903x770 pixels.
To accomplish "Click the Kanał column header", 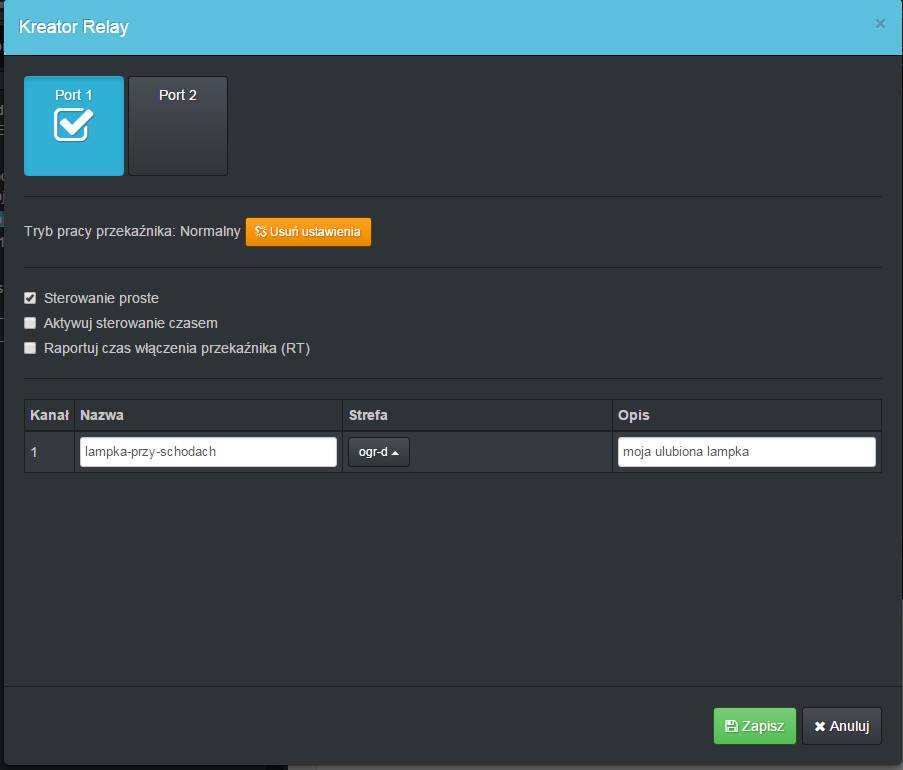I will tap(49, 415).
